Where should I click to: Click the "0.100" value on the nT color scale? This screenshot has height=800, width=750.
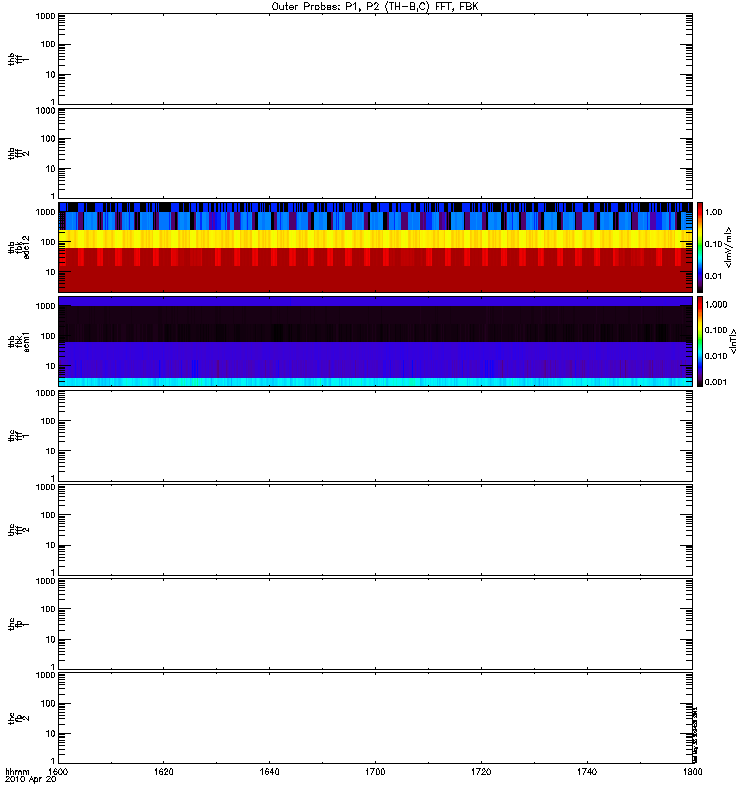tap(716, 330)
